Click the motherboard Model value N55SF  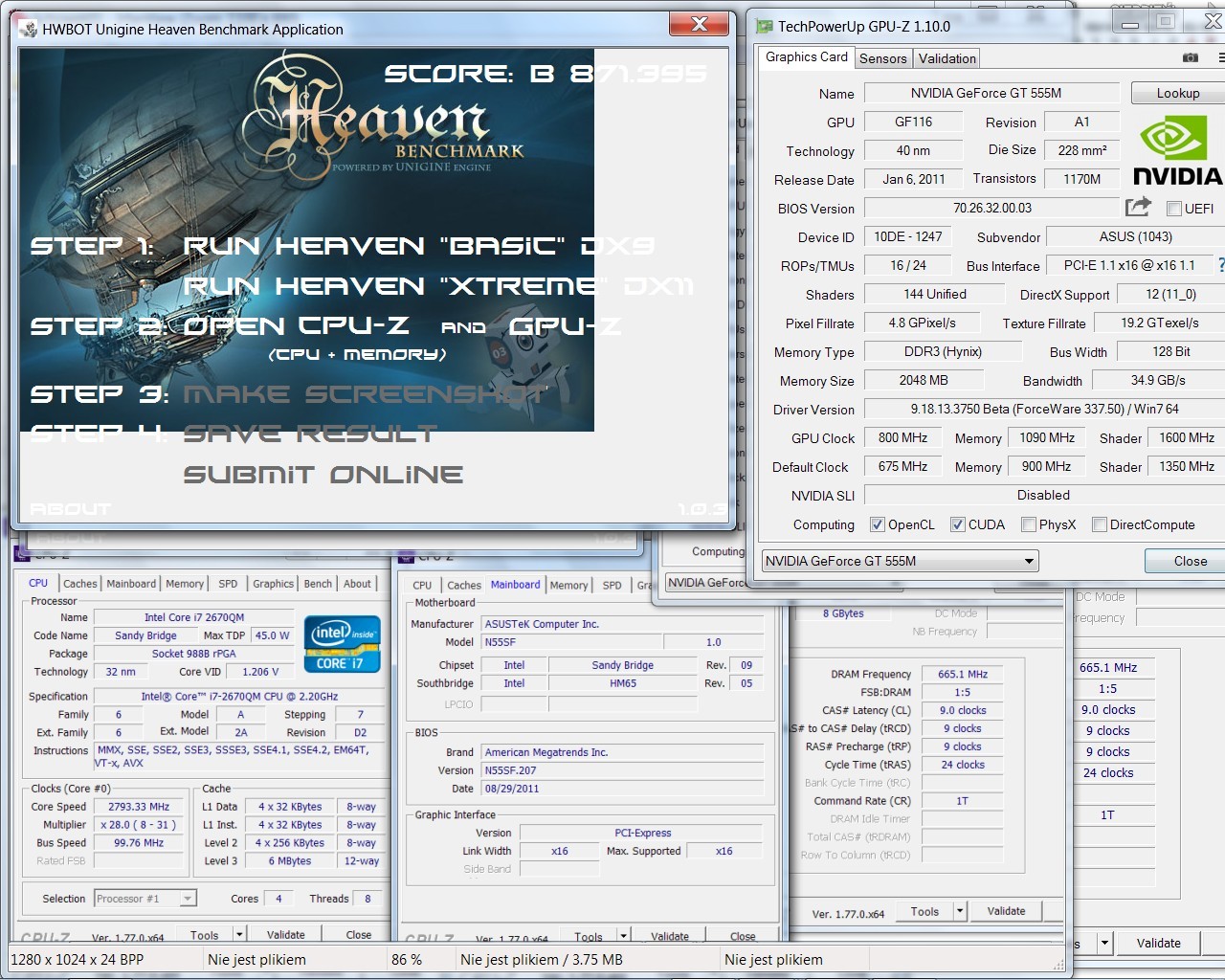572,642
